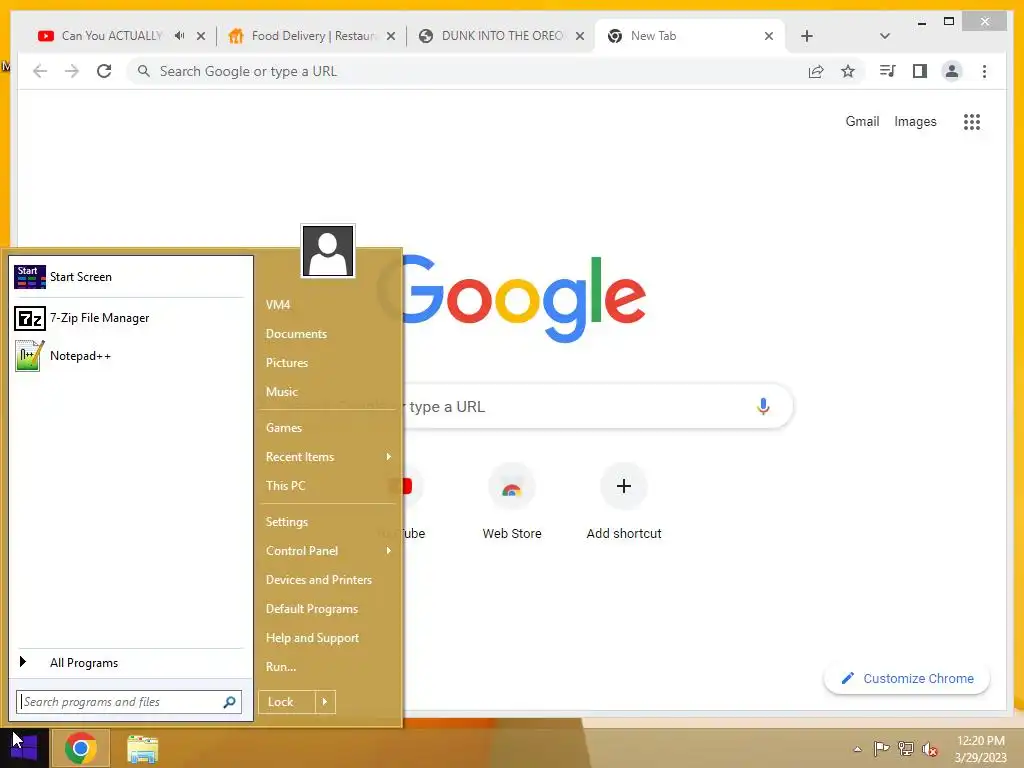Reload the current page

pyautogui.click(x=104, y=71)
